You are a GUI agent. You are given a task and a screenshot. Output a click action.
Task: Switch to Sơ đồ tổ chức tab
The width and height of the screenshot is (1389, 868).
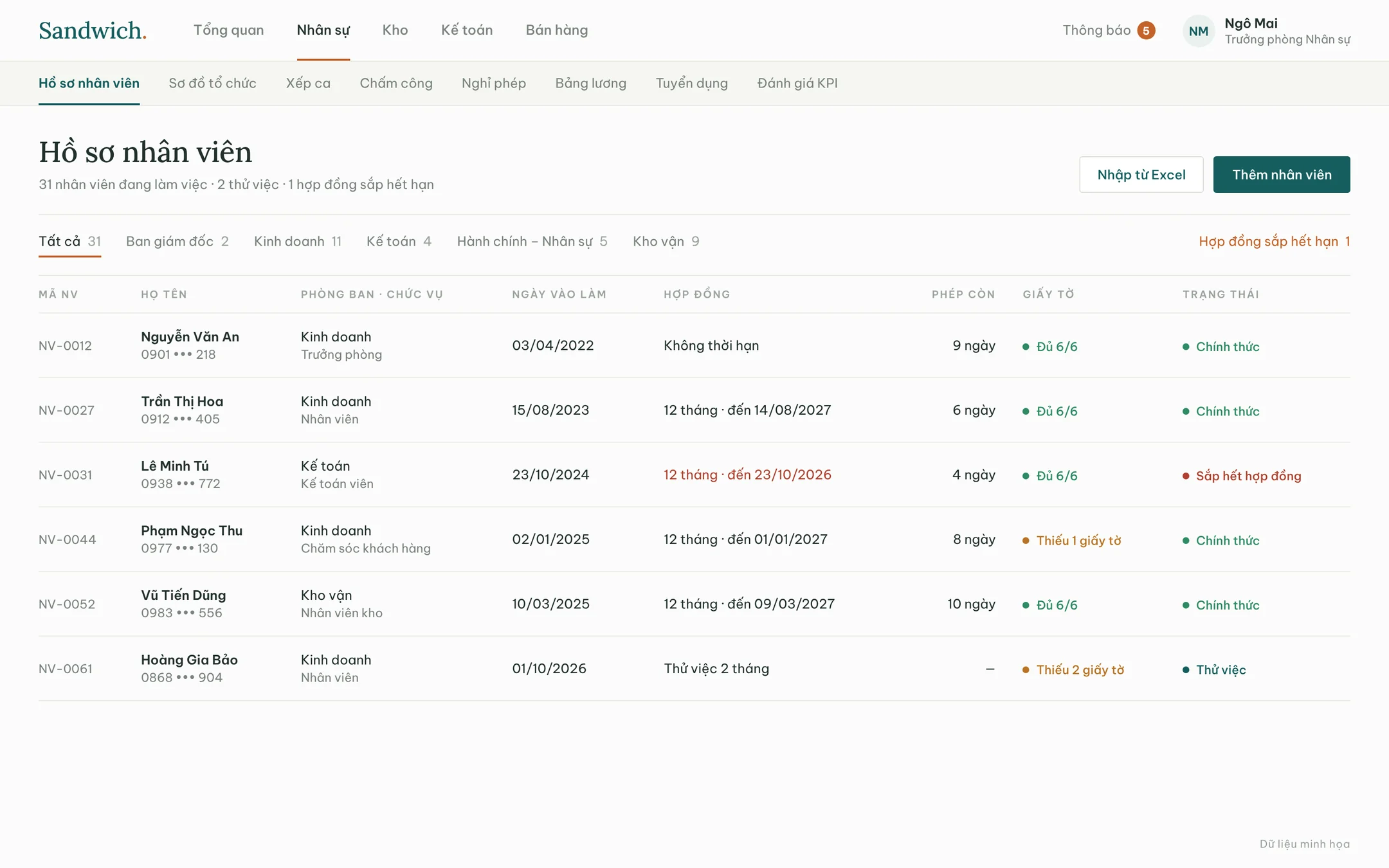tap(212, 83)
